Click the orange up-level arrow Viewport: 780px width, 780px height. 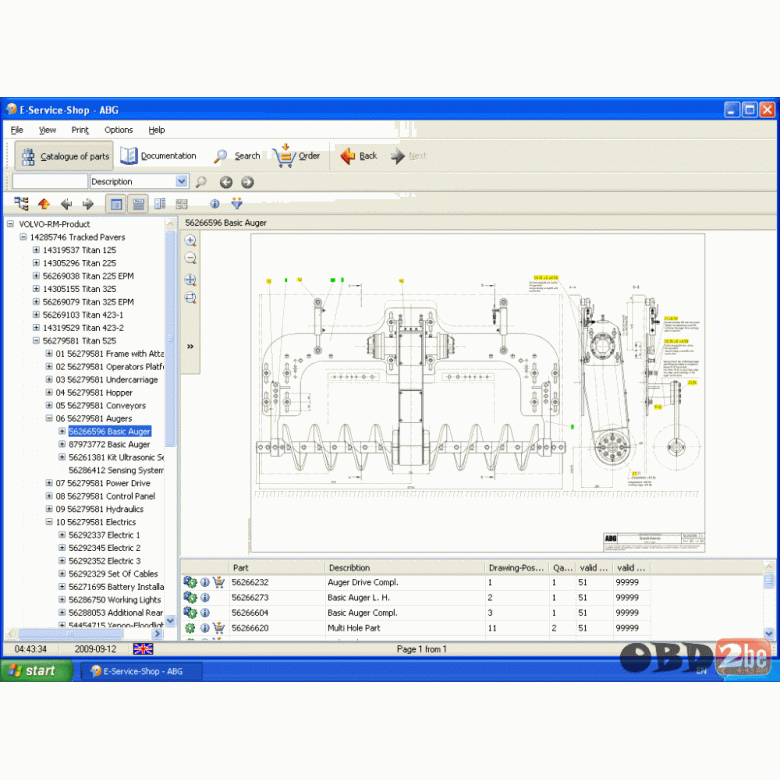pos(44,203)
